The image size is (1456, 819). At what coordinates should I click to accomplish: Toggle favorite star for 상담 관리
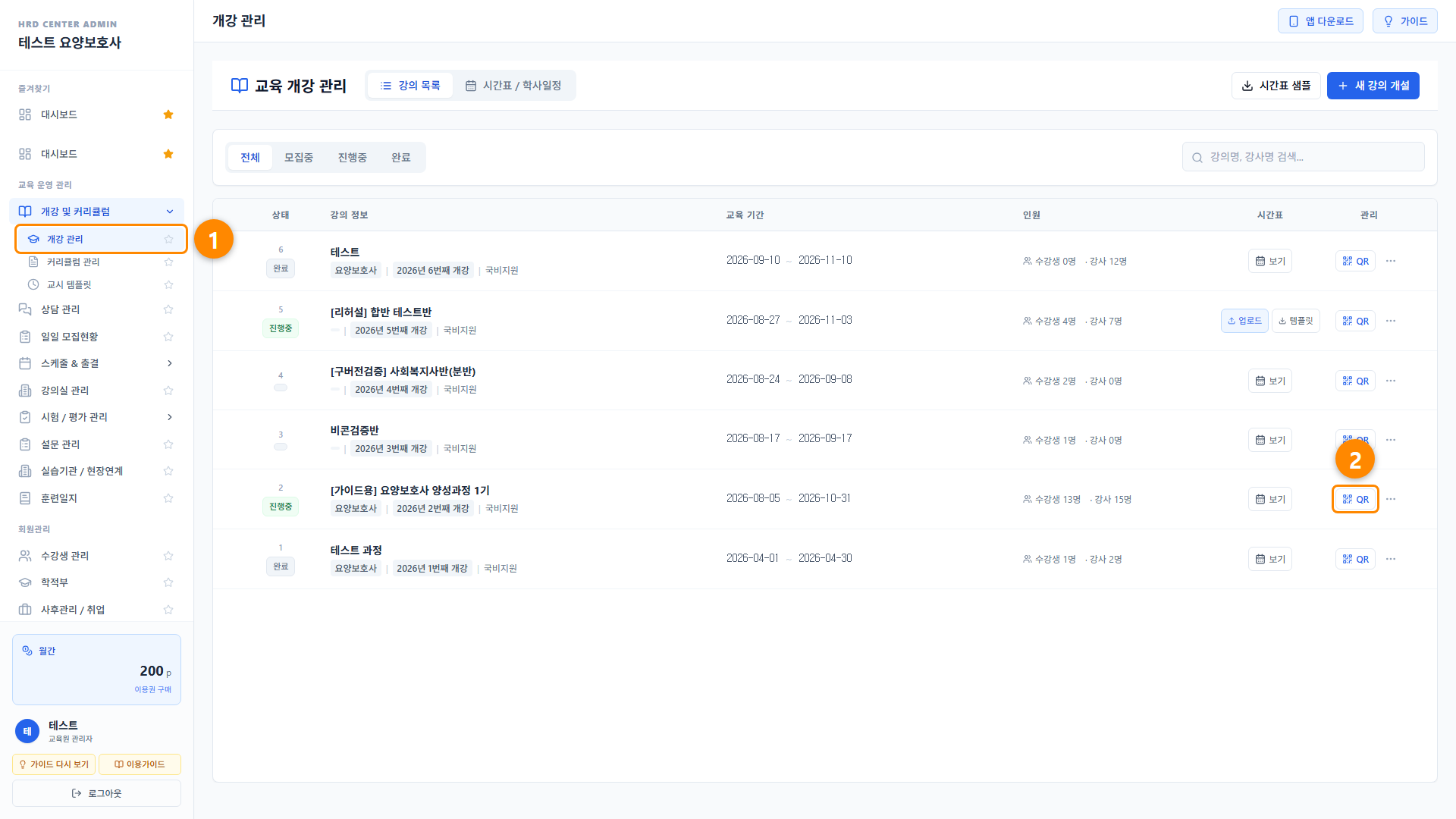pos(168,309)
